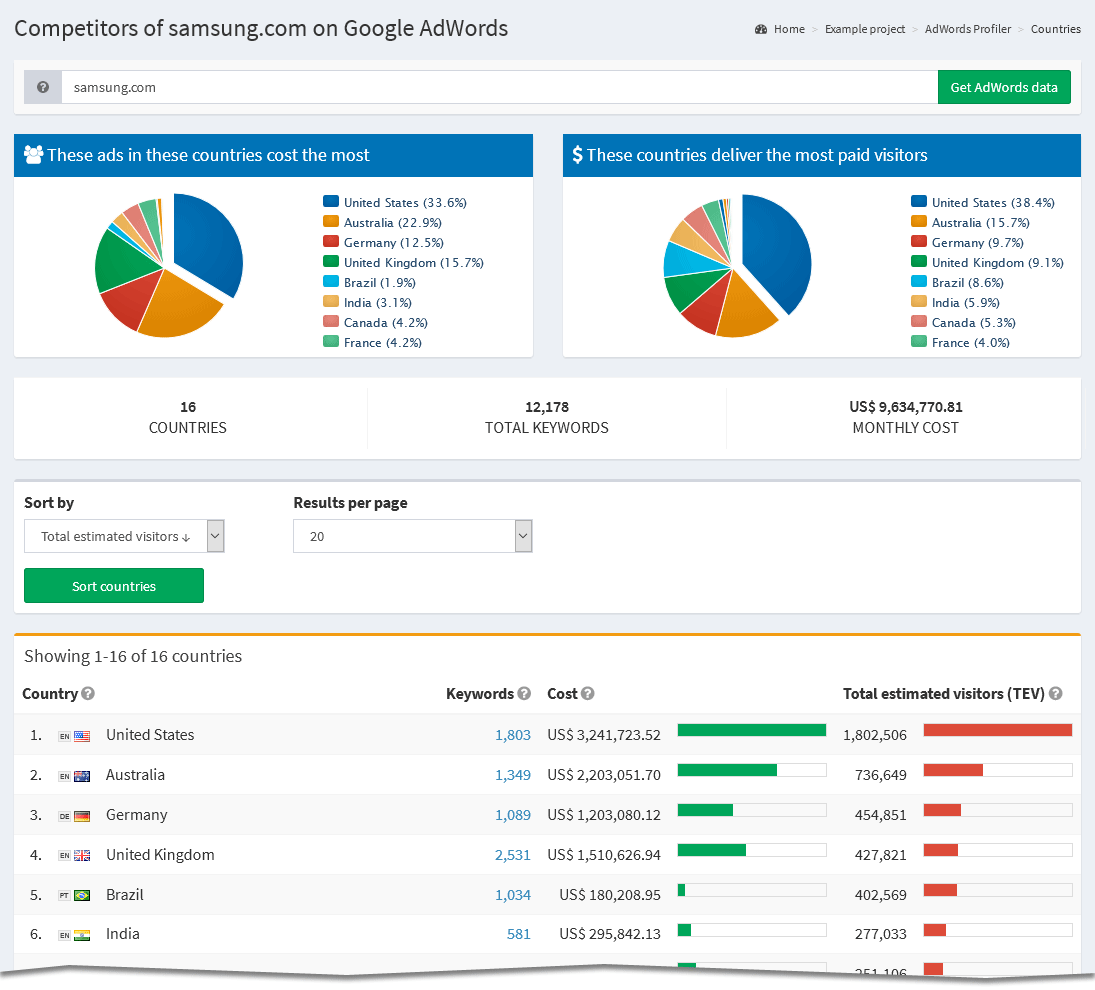Click the Sort countries button
The height and width of the screenshot is (990, 1095).
pos(113,585)
